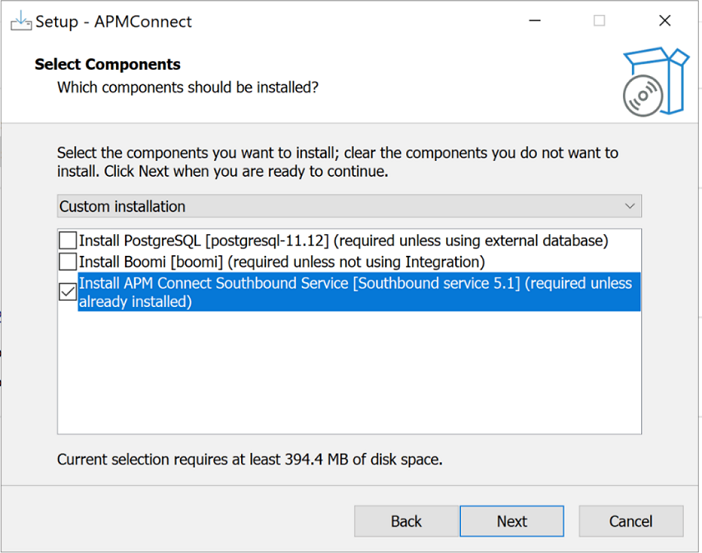702x553 pixels.
Task: Select the Install PostgreSQL list item text
Action: (343, 240)
